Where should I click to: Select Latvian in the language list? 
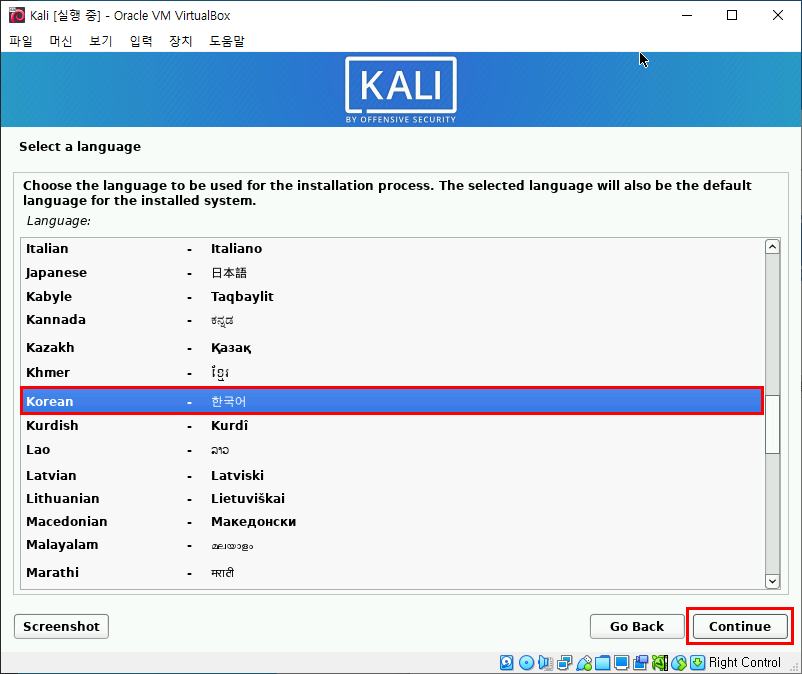tap(392, 476)
